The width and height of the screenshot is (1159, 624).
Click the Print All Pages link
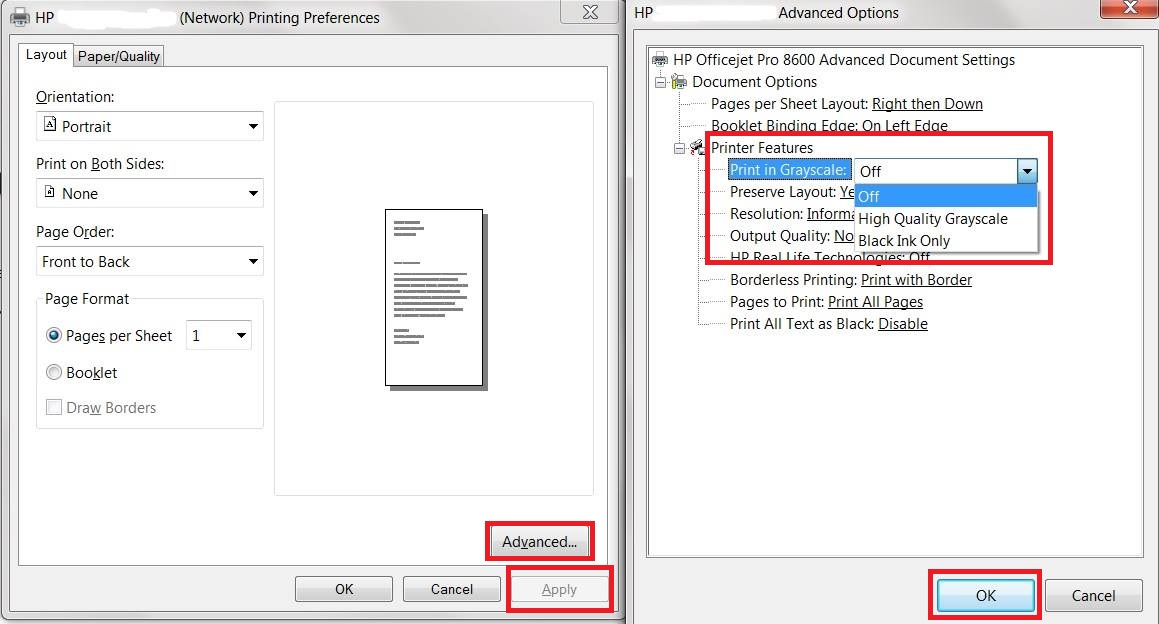875,302
